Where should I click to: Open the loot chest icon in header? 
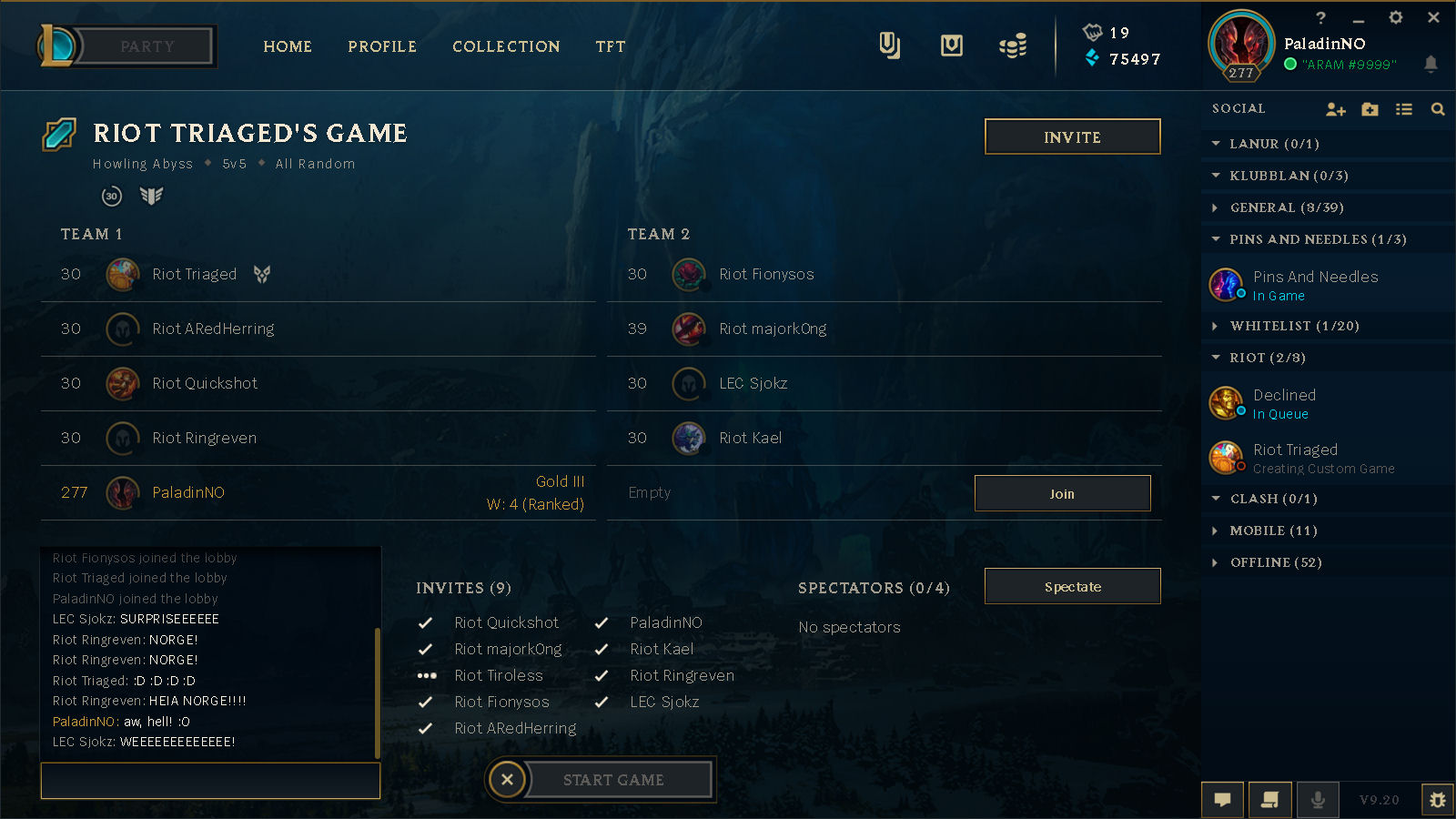click(x=951, y=45)
